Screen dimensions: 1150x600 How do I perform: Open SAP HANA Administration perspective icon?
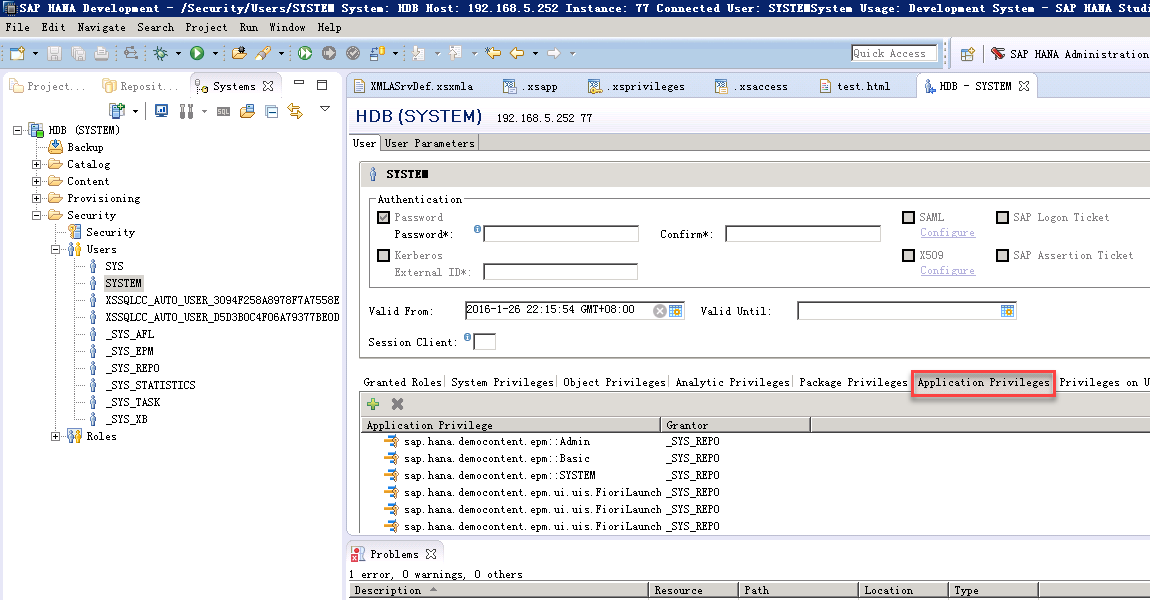[997, 54]
